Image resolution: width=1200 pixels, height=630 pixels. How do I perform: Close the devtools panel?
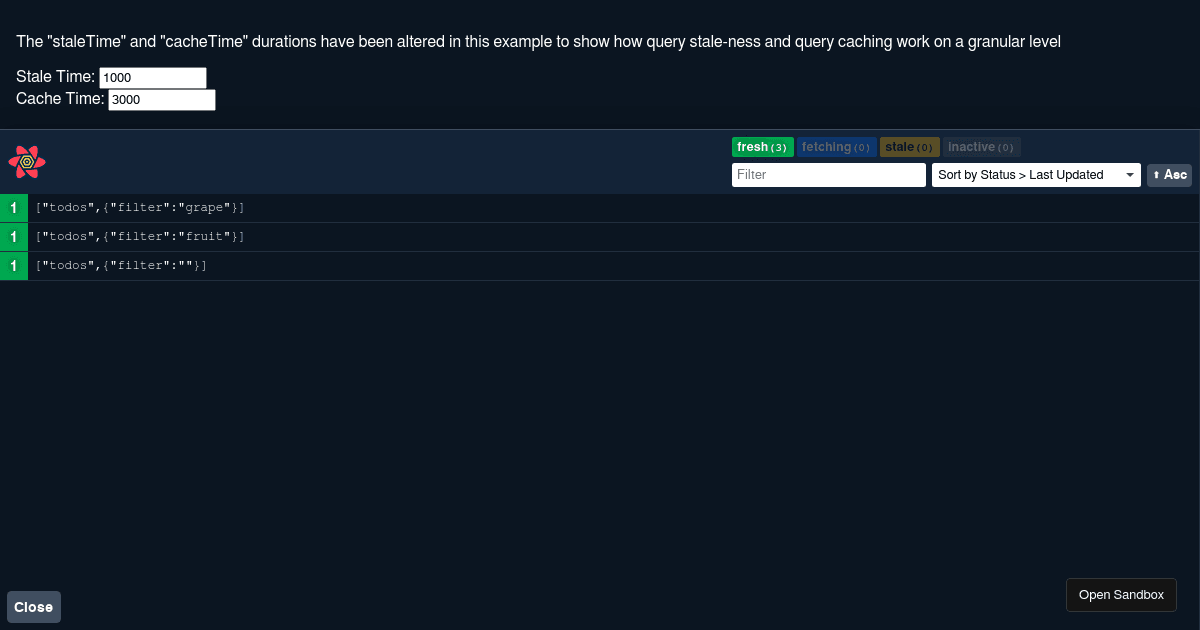34,607
